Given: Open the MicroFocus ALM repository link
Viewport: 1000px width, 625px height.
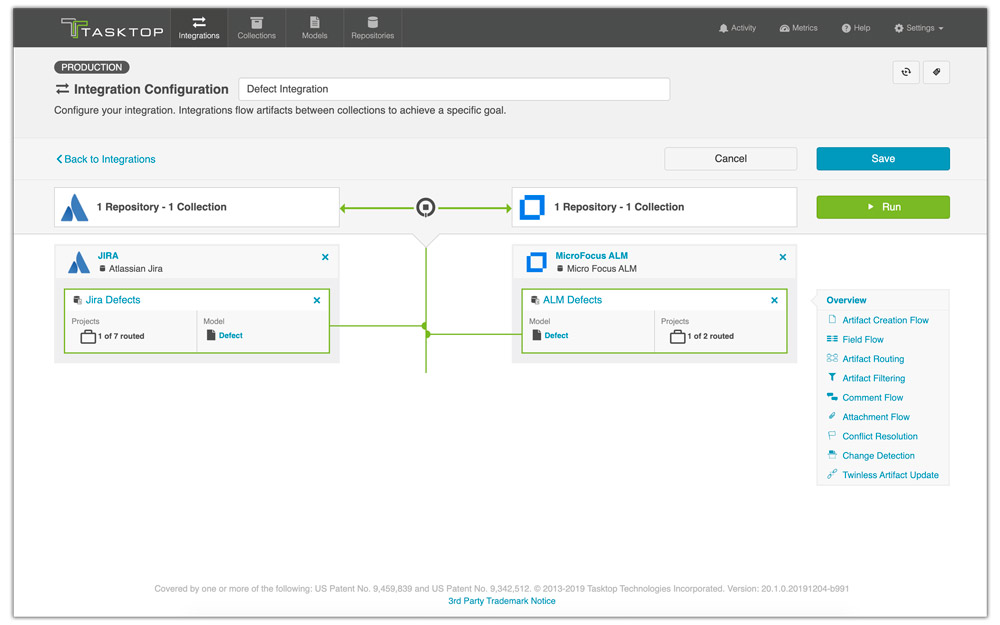Looking at the screenshot, I should (591, 256).
